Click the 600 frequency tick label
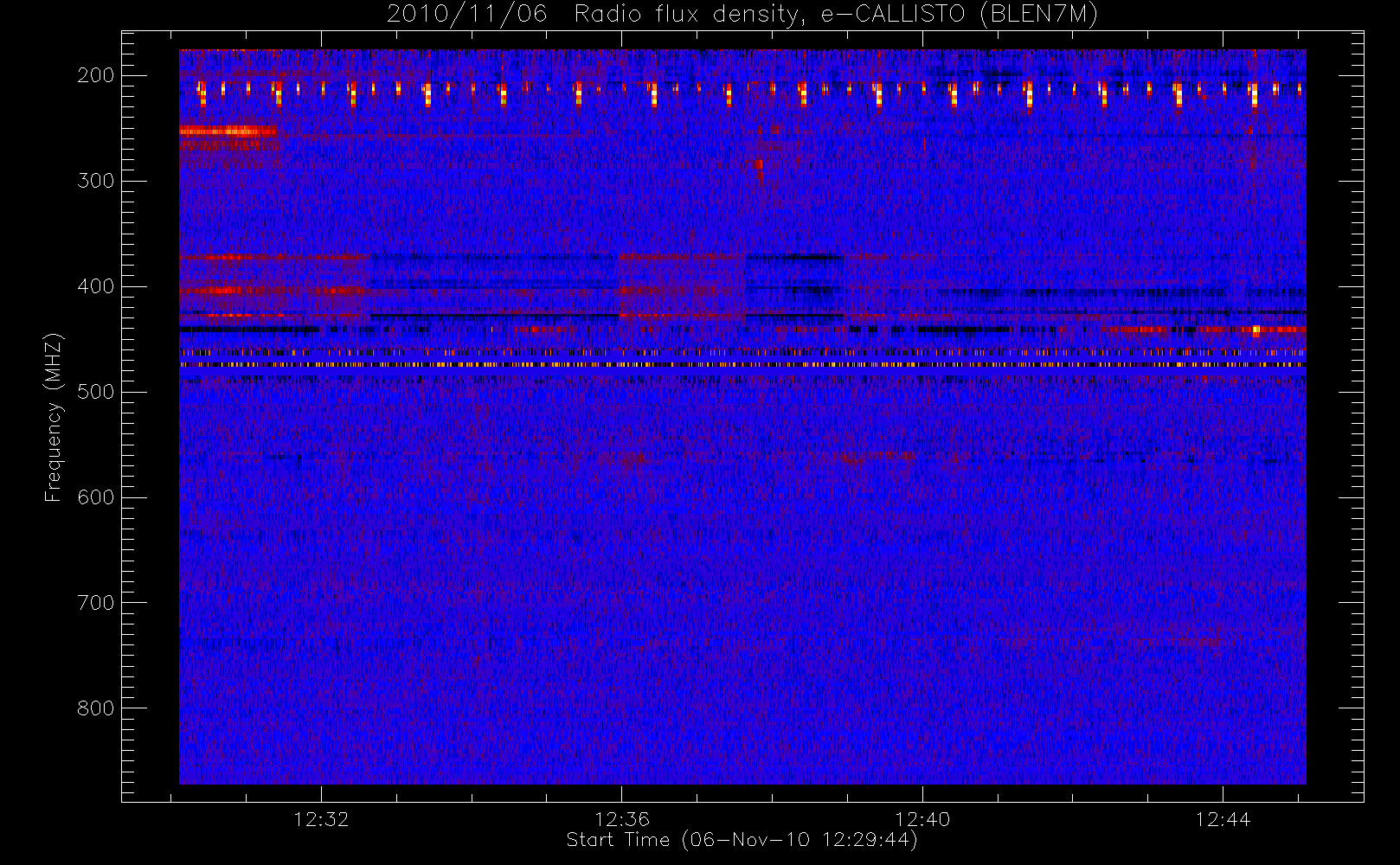Screen dimensions: 1400x865 coord(96,497)
